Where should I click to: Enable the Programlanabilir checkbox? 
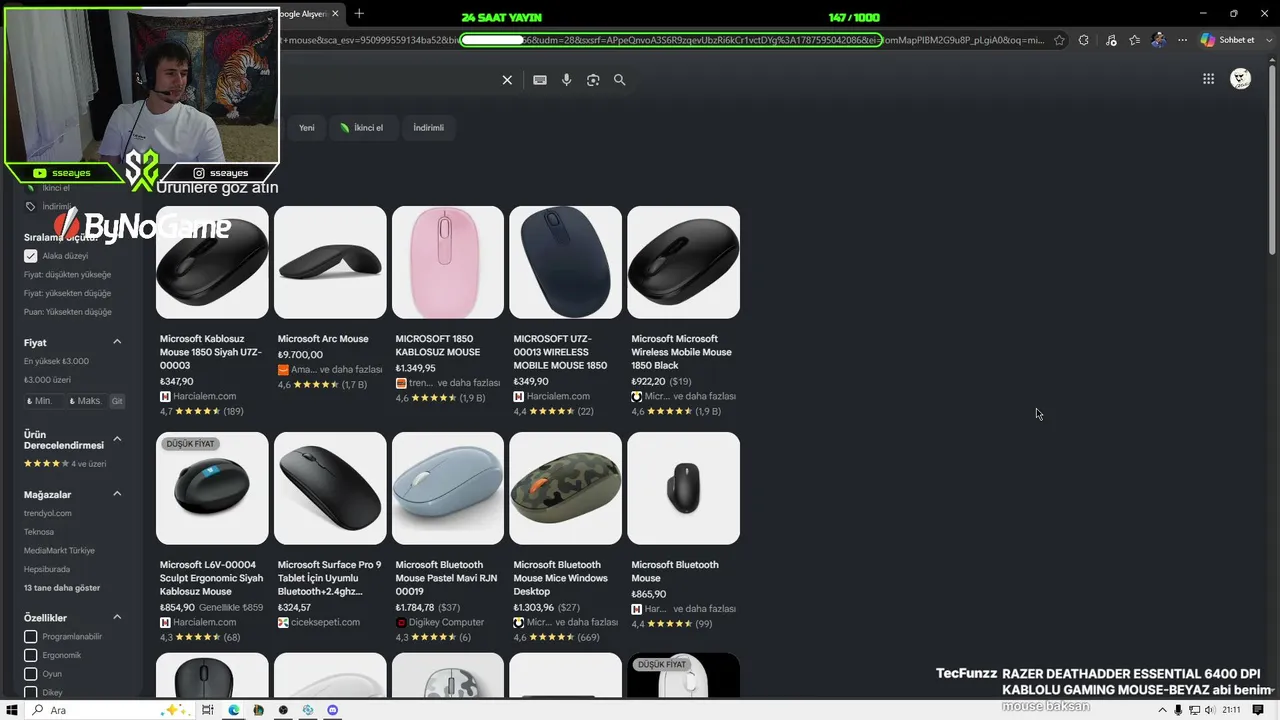pyautogui.click(x=31, y=637)
